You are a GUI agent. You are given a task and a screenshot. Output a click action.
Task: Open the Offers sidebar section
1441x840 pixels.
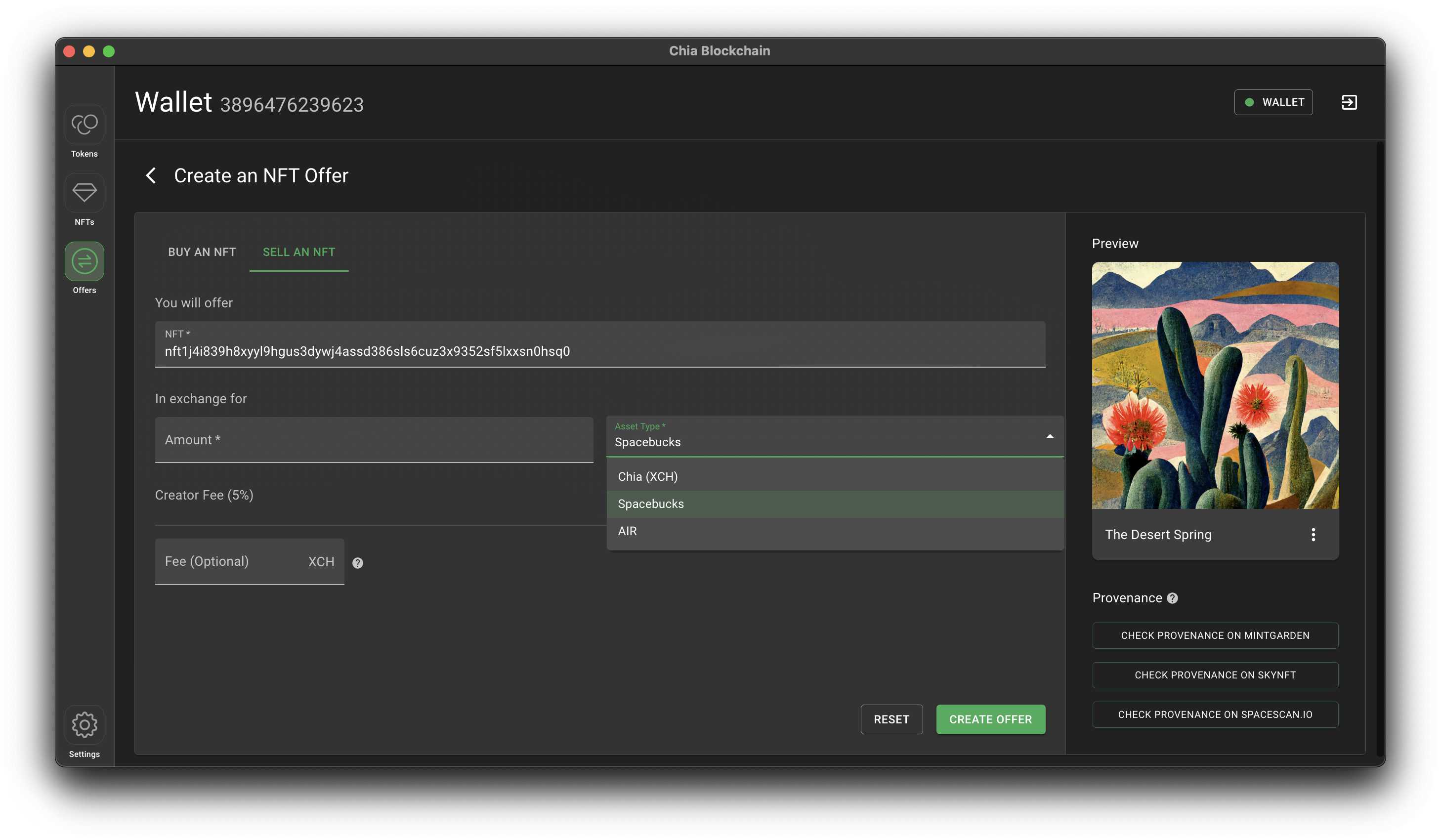pos(84,268)
